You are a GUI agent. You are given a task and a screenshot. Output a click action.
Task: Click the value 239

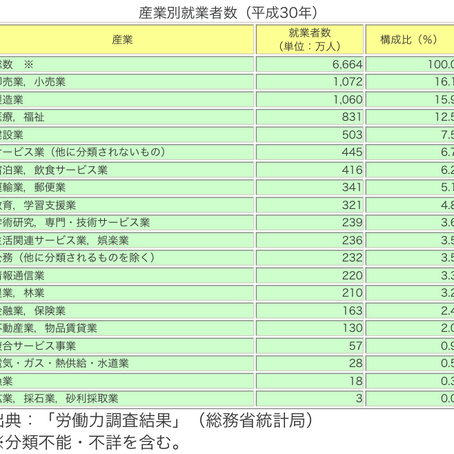[x=352, y=223]
